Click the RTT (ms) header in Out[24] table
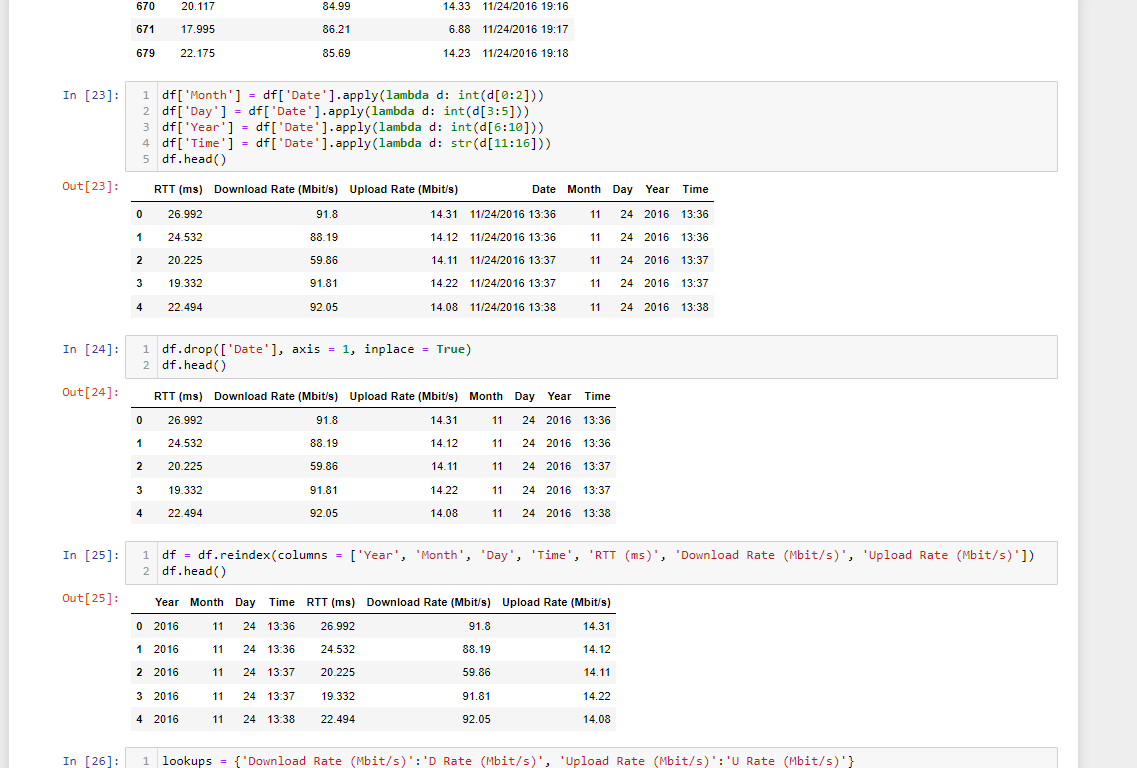The width and height of the screenshot is (1137, 768). click(x=178, y=396)
